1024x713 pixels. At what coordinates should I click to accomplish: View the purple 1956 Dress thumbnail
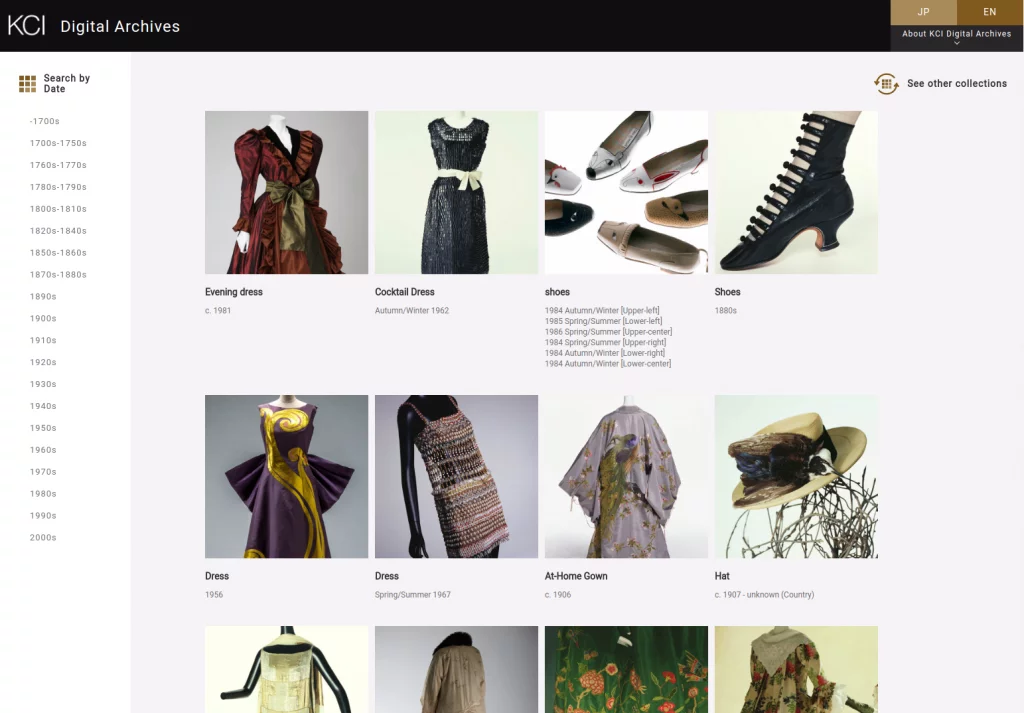pyautogui.click(x=286, y=476)
